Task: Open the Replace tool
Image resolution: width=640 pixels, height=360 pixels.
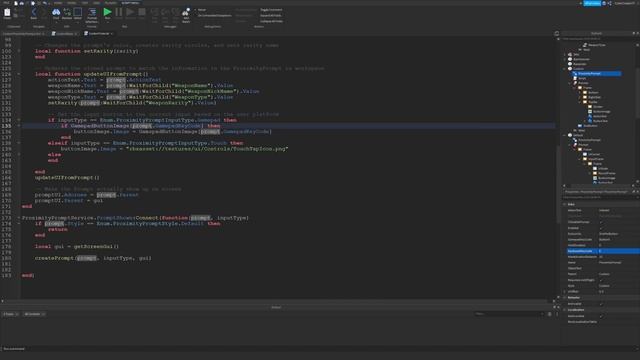Action: click(x=67, y=12)
